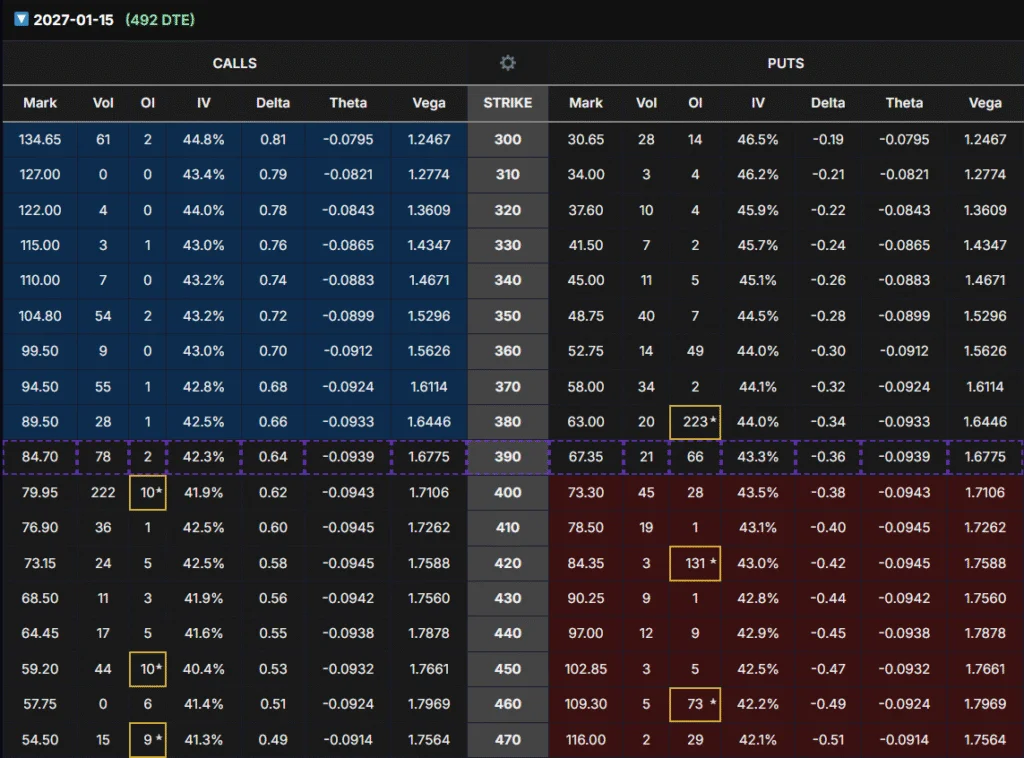Image resolution: width=1024 pixels, height=758 pixels.
Task: Click the highlighted 73 put open interest cell
Action: (x=694, y=704)
